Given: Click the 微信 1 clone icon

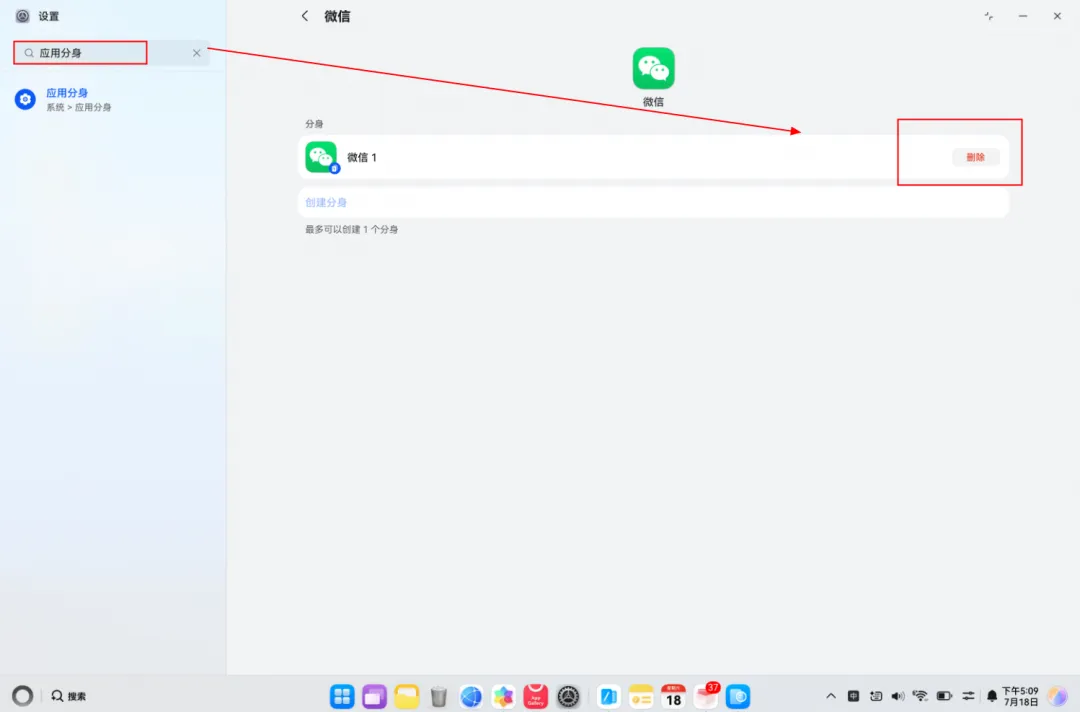Looking at the screenshot, I should [x=322, y=157].
